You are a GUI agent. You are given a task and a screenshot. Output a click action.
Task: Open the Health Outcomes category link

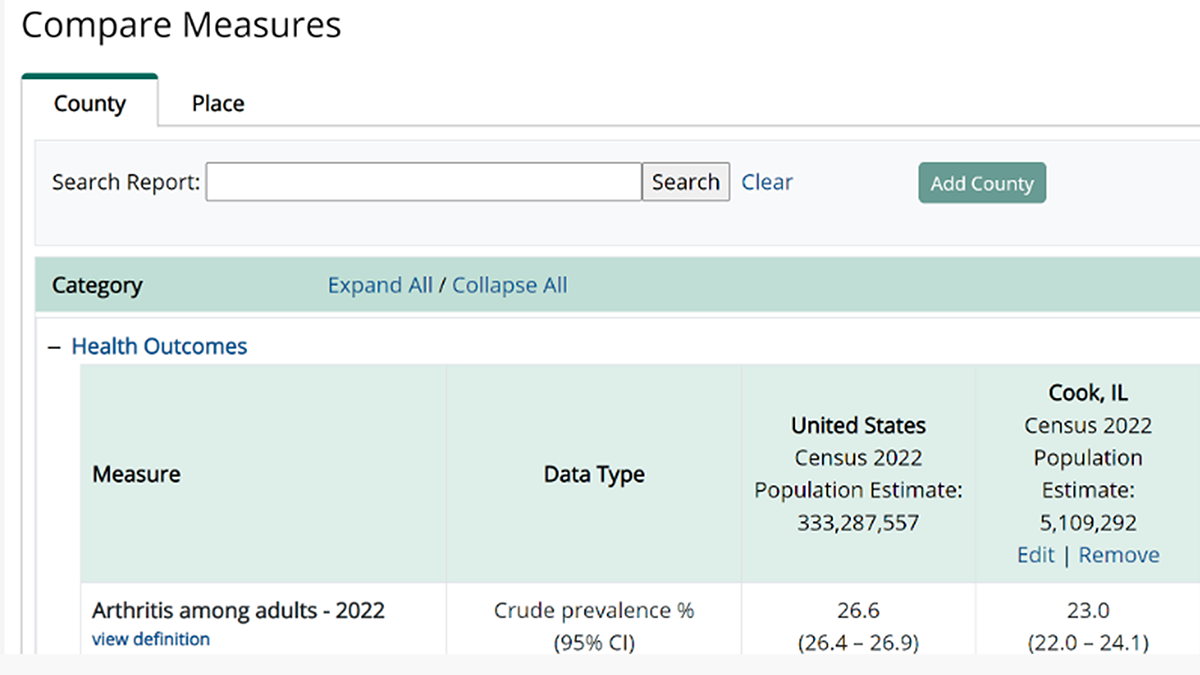(x=159, y=345)
